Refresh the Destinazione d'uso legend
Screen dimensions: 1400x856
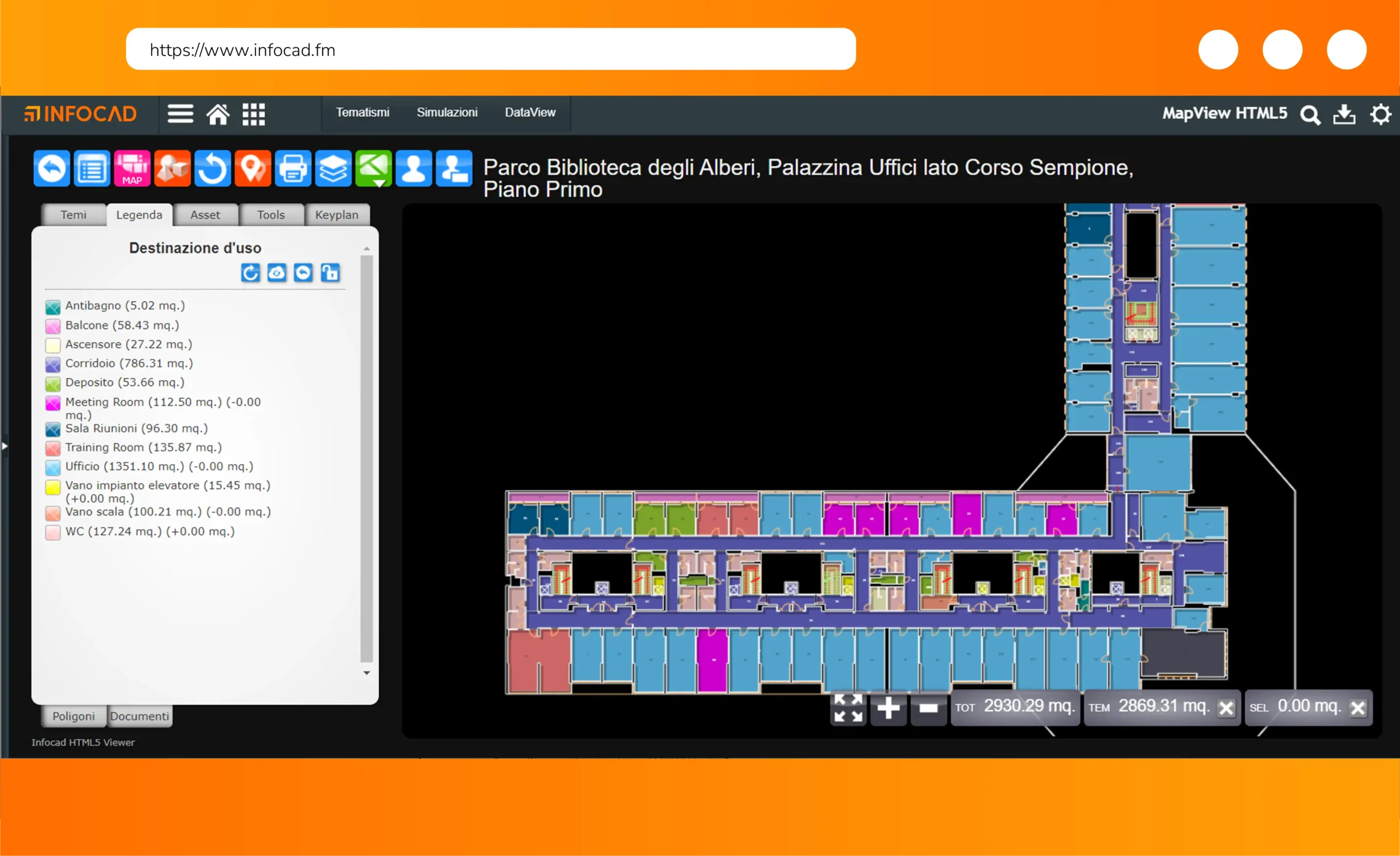(x=250, y=273)
